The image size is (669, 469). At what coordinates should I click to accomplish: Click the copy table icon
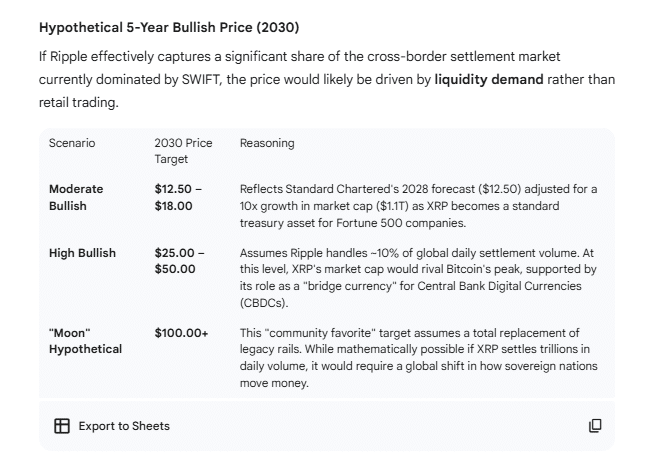pyautogui.click(x=595, y=426)
